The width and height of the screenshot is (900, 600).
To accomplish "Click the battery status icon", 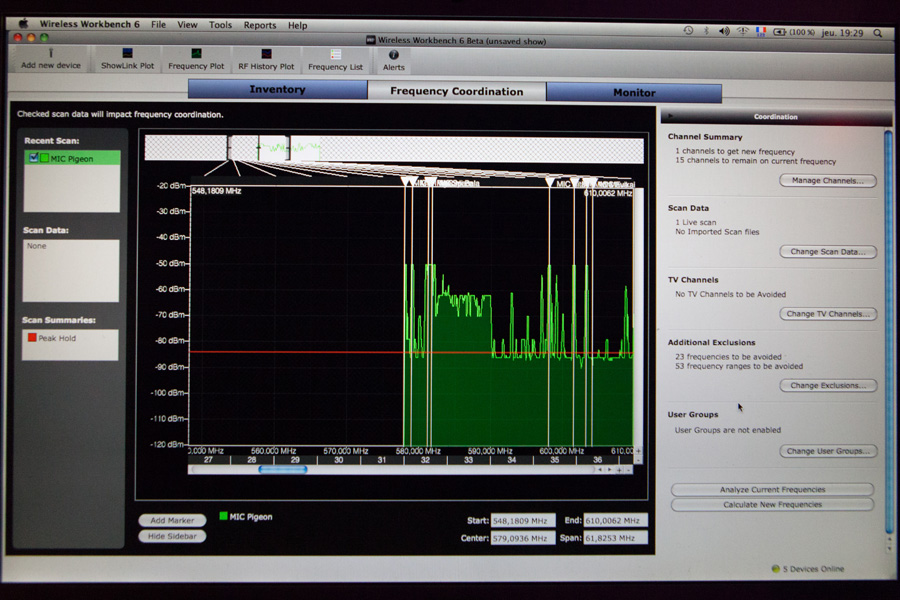I will (779, 32).
